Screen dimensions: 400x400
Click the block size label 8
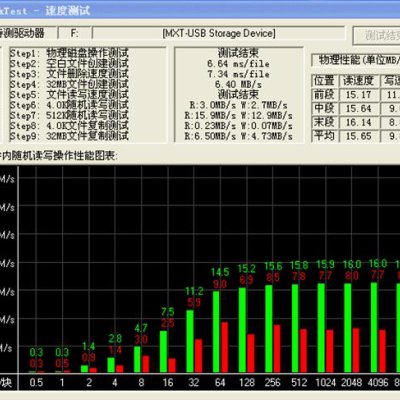(141, 382)
